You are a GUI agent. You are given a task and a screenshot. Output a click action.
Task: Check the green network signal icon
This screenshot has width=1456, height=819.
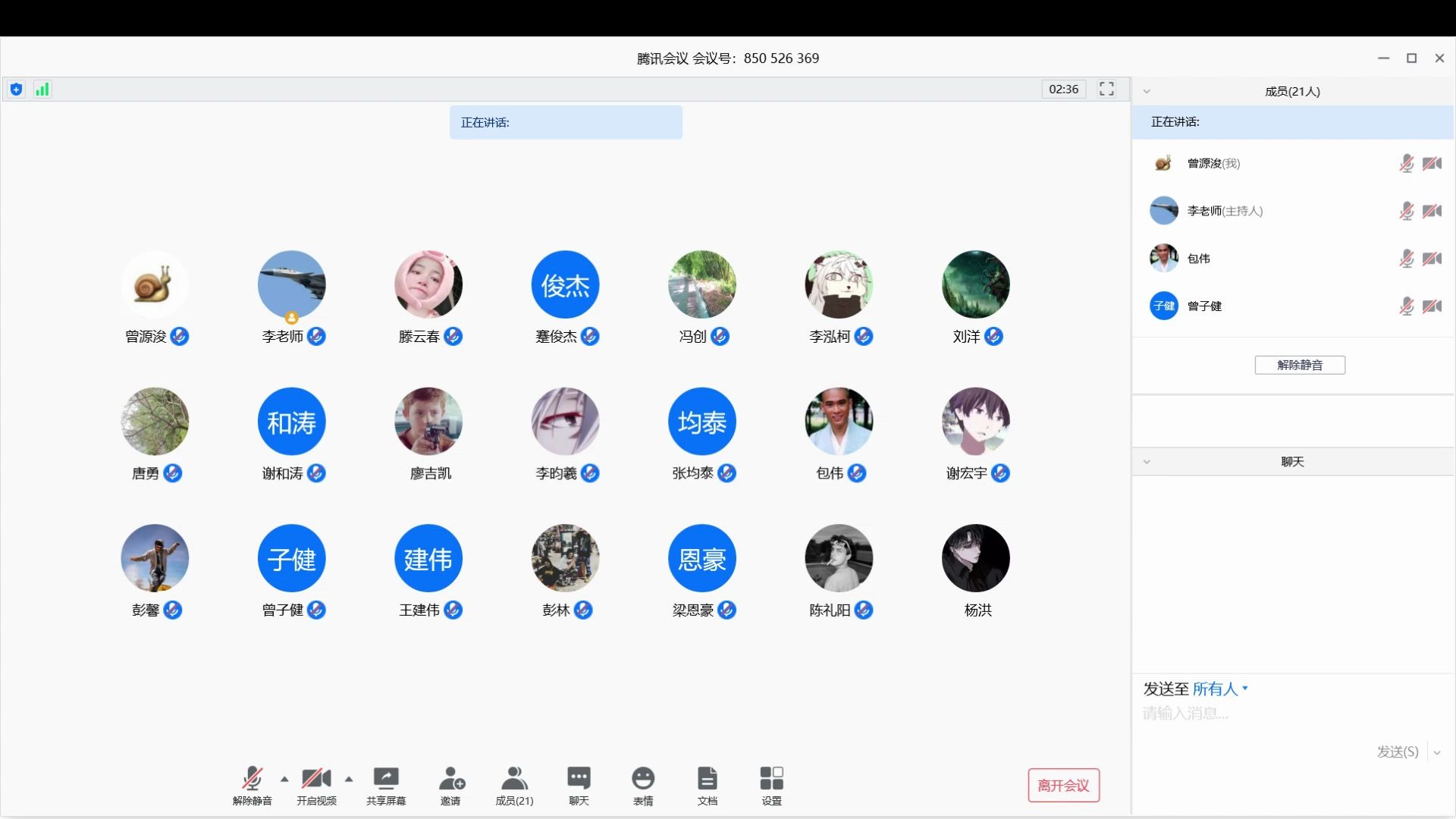pyautogui.click(x=42, y=89)
